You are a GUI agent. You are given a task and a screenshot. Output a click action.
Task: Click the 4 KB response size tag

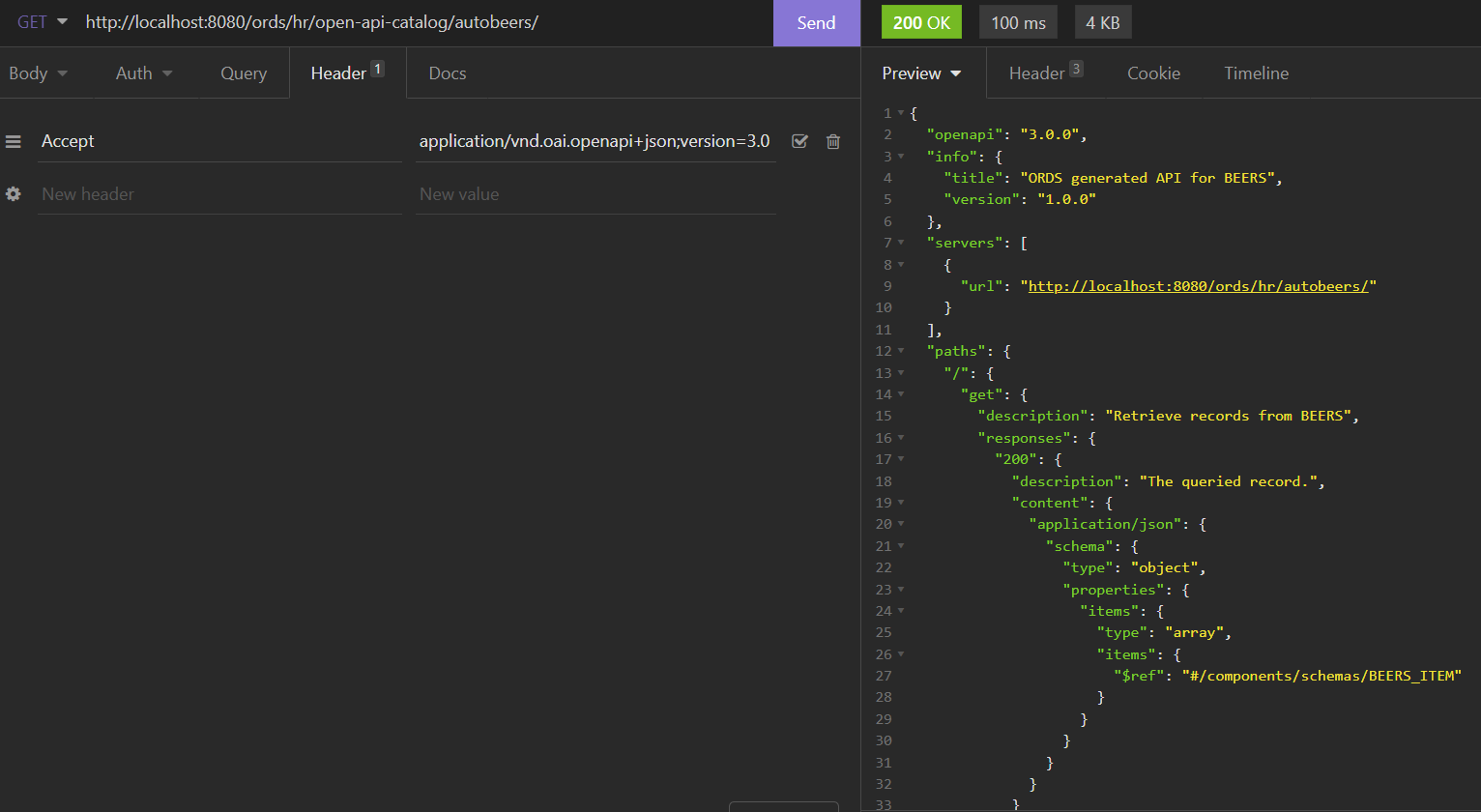click(1102, 22)
